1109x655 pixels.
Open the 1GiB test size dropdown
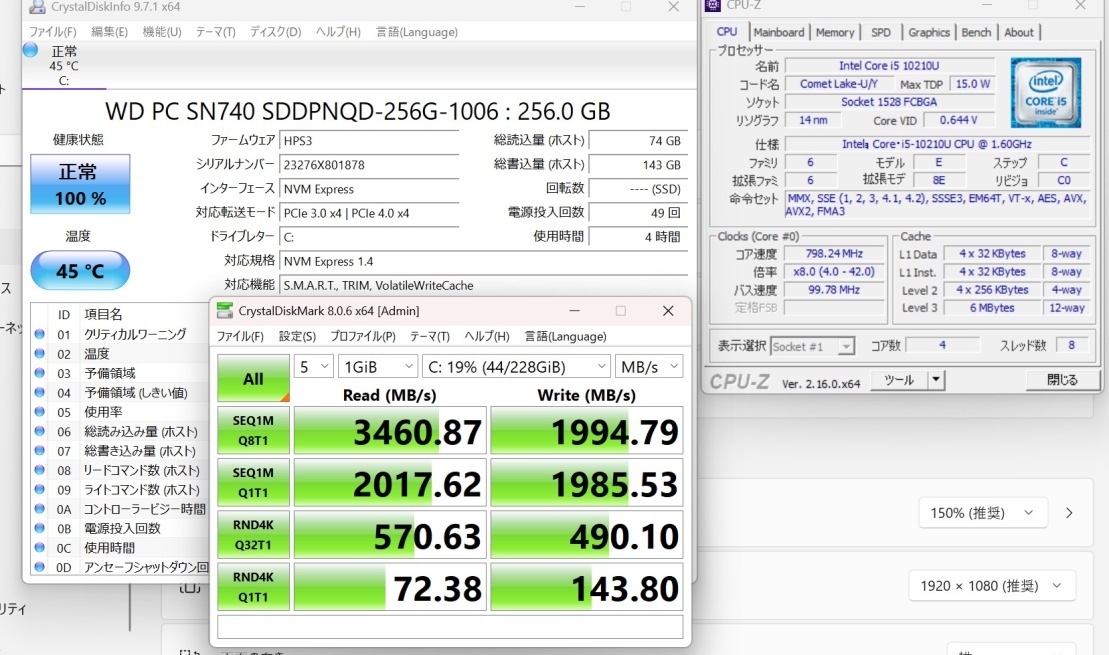pyautogui.click(x=377, y=366)
